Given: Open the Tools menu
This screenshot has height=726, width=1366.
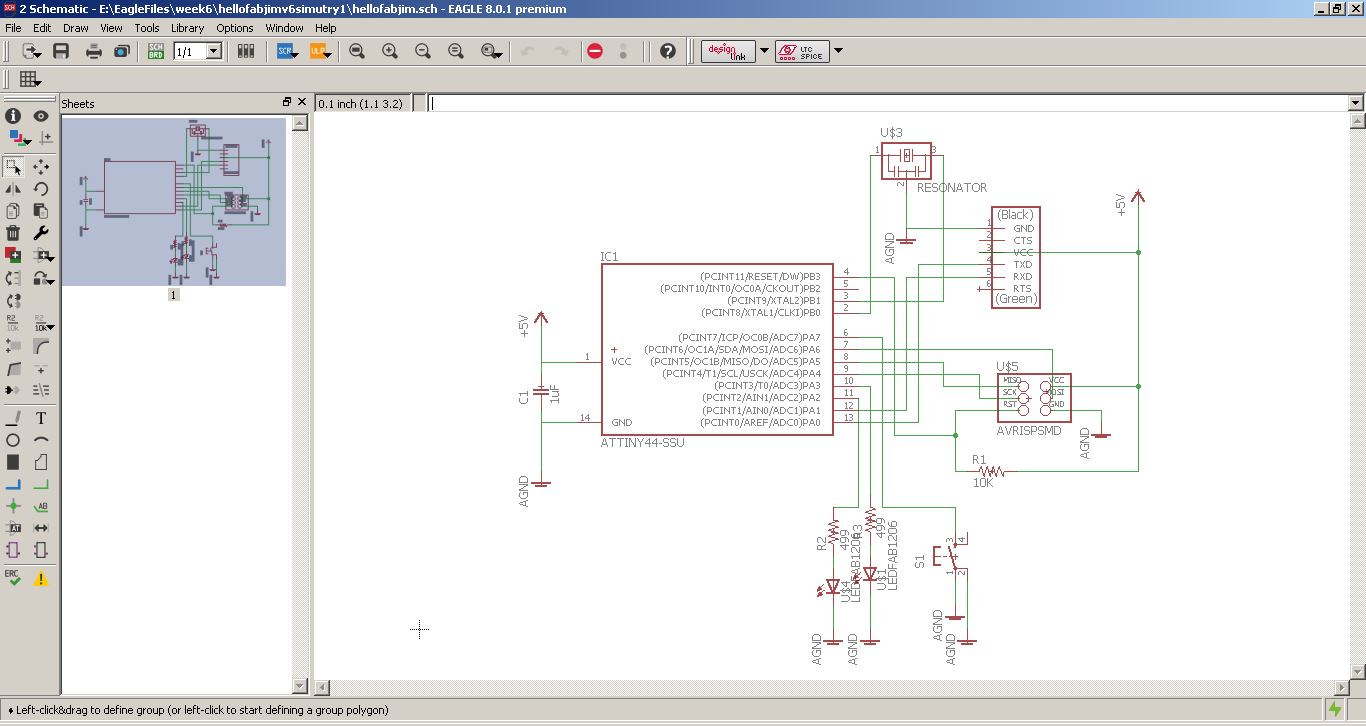Looking at the screenshot, I should [147, 28].
